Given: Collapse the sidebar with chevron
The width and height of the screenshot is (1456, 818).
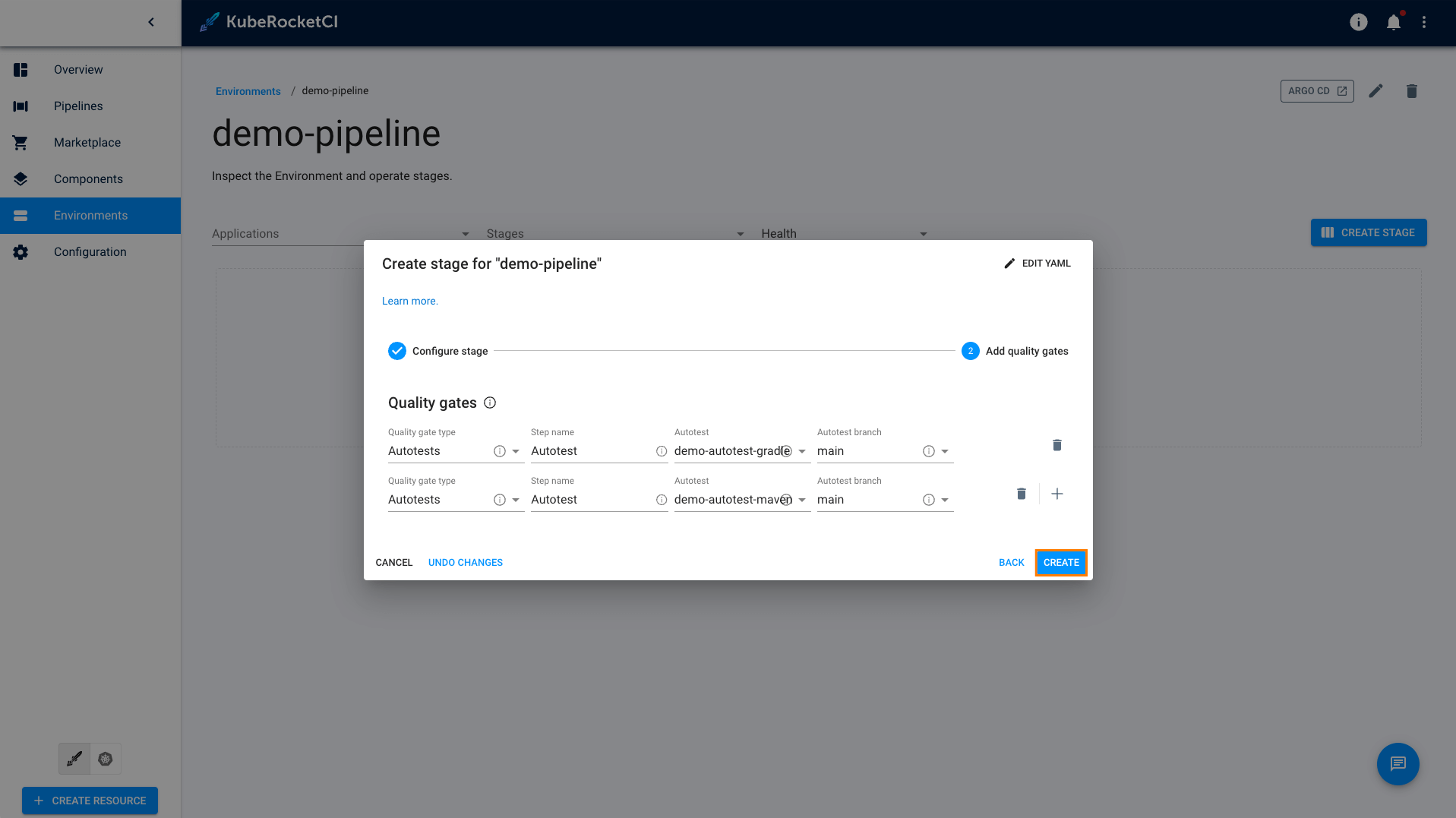Looking at the screenshot, I should pyautogui.click(x=151, y=22).
